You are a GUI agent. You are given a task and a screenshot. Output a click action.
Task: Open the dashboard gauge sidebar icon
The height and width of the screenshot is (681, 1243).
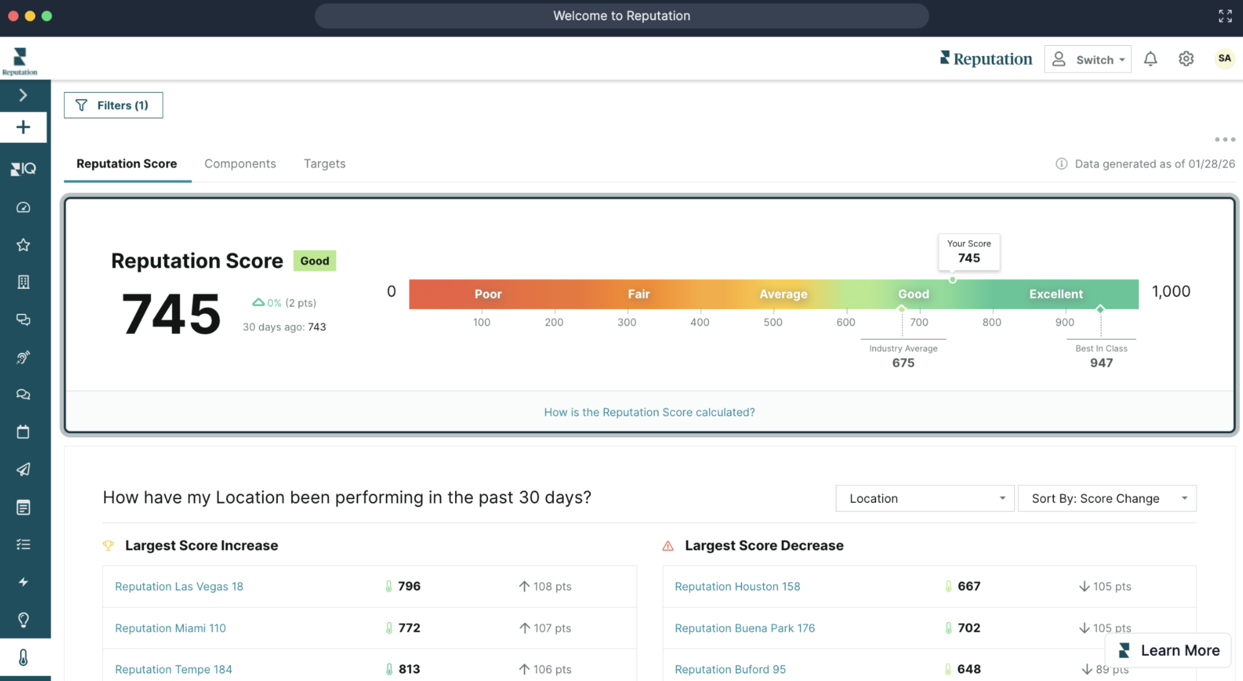pyautogui.click(x=23, y=207)
